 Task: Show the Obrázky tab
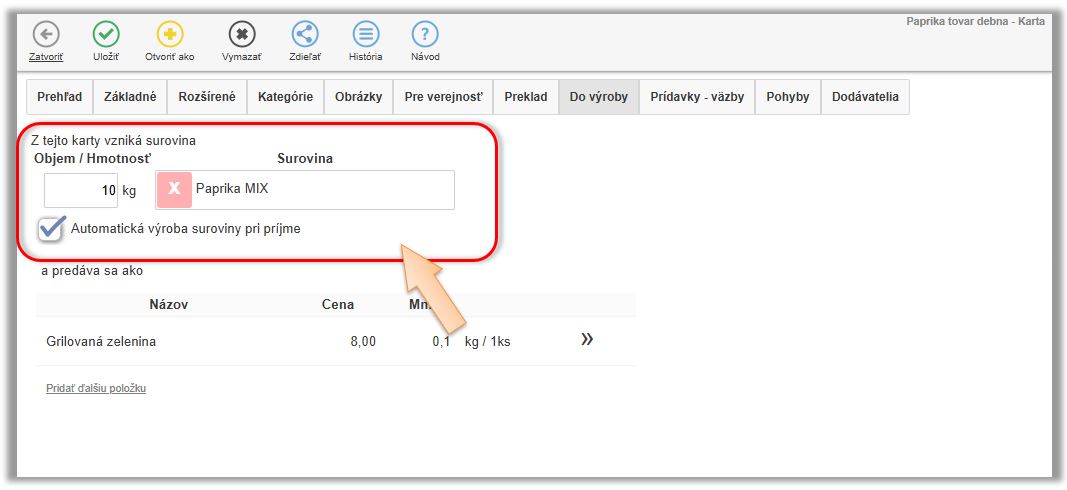click(x=360, y=97)
